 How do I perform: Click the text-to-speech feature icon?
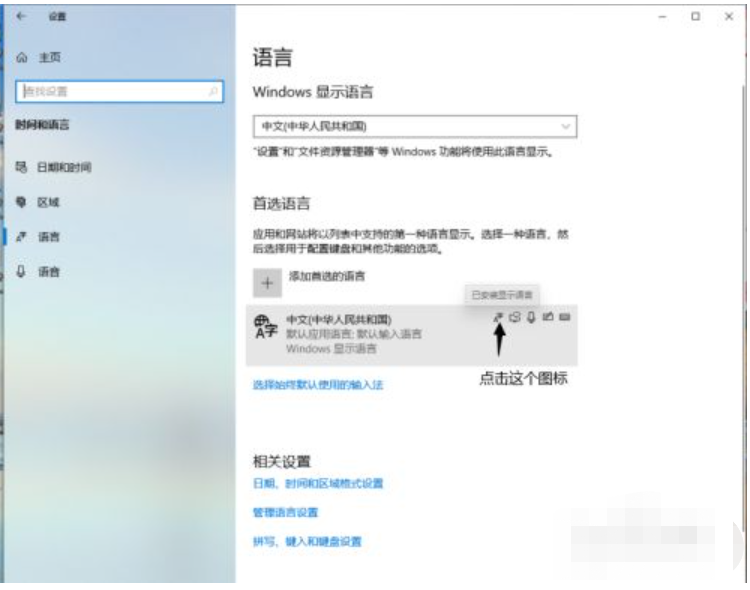pos(515,317)
